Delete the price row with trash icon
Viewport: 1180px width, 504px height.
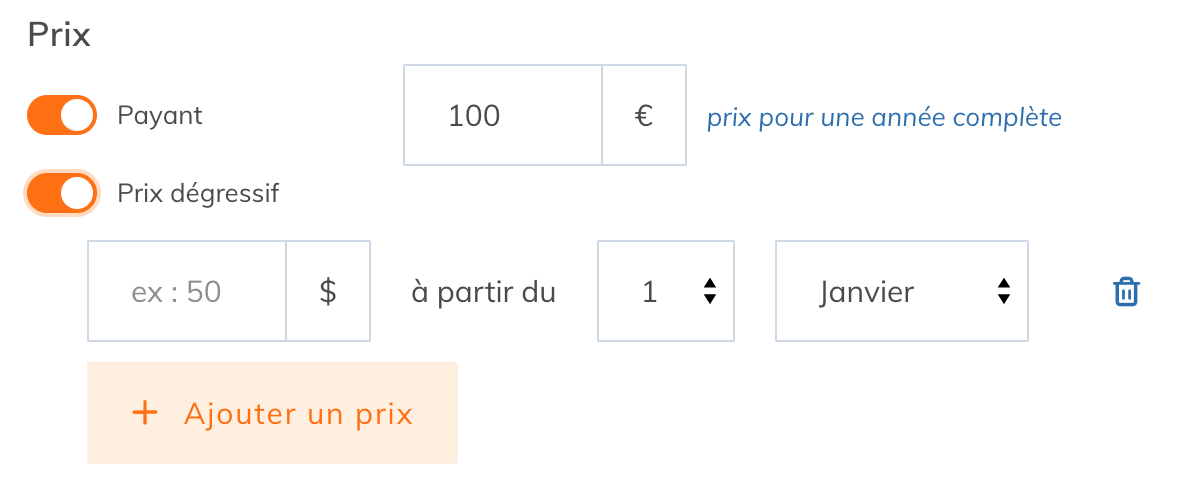(1127, 291)
